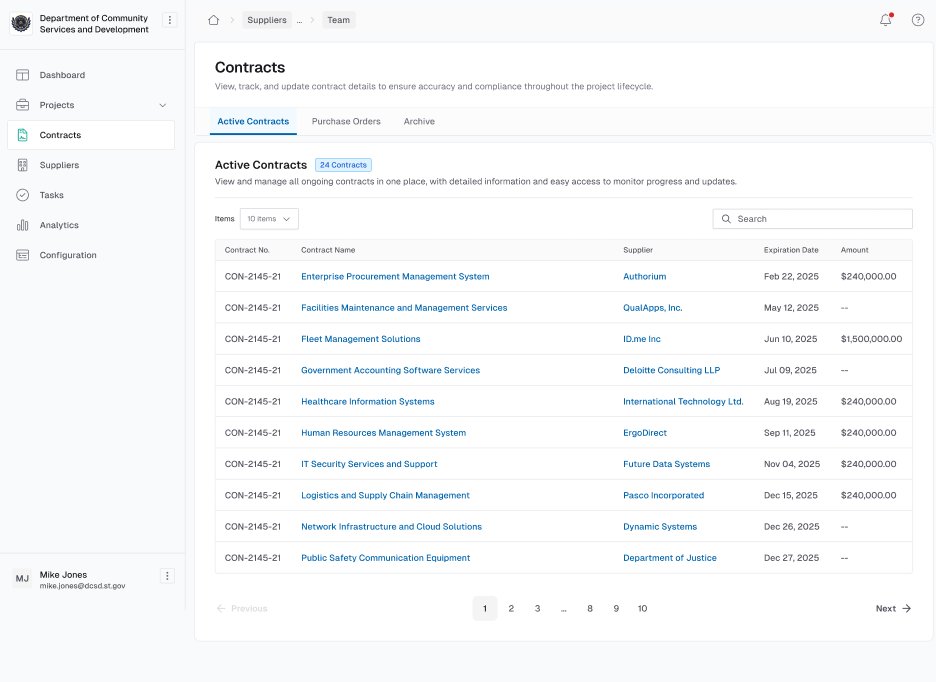The height and width of the screenshot is (682, 936).
Task: Expand the Projects sidebar section
Action: click(x=163, y=105)
